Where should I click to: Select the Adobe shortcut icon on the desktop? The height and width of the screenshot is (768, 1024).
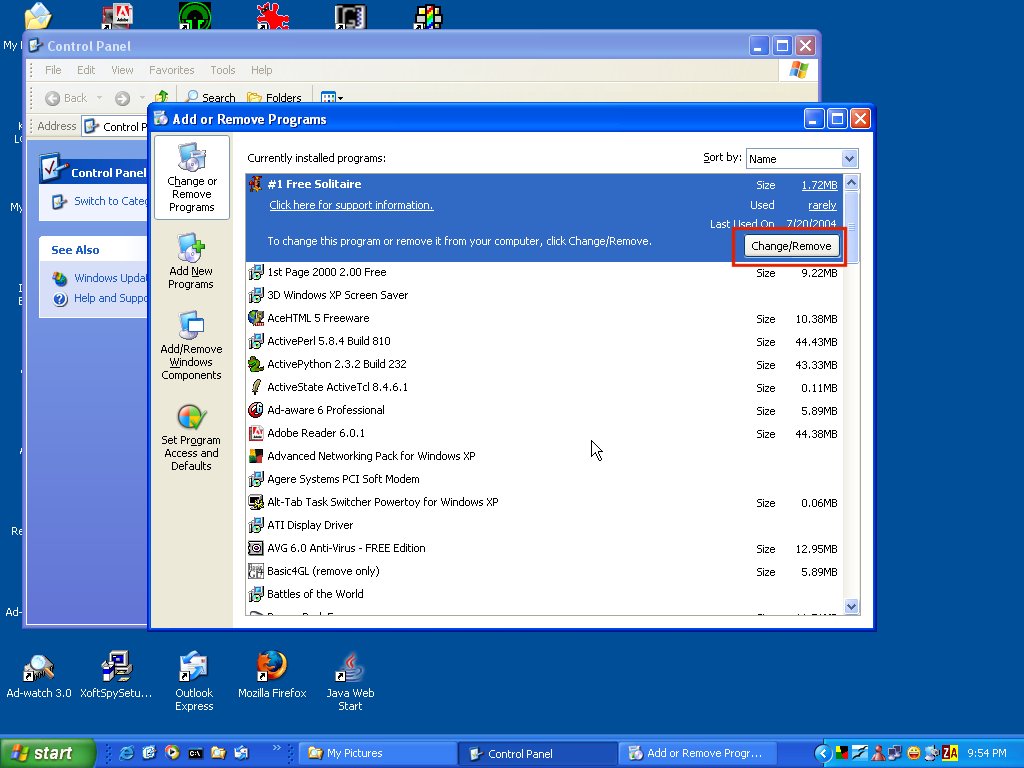pos(118,16)
